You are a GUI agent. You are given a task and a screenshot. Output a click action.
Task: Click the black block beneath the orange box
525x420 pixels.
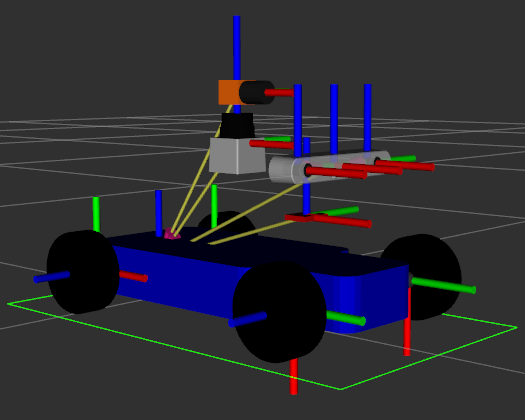pos(237,126)
